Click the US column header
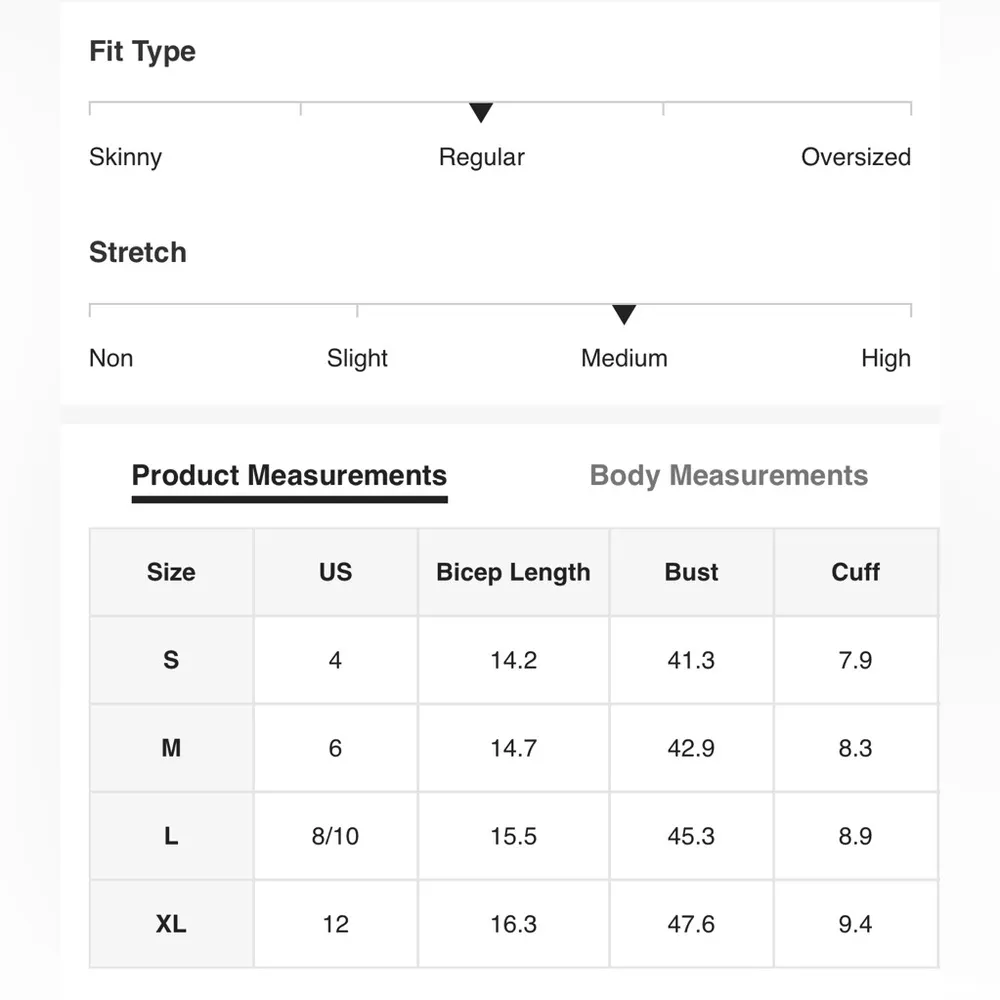The width and height of the screenshot is (1000, 1000). click(x=335, y=572)
